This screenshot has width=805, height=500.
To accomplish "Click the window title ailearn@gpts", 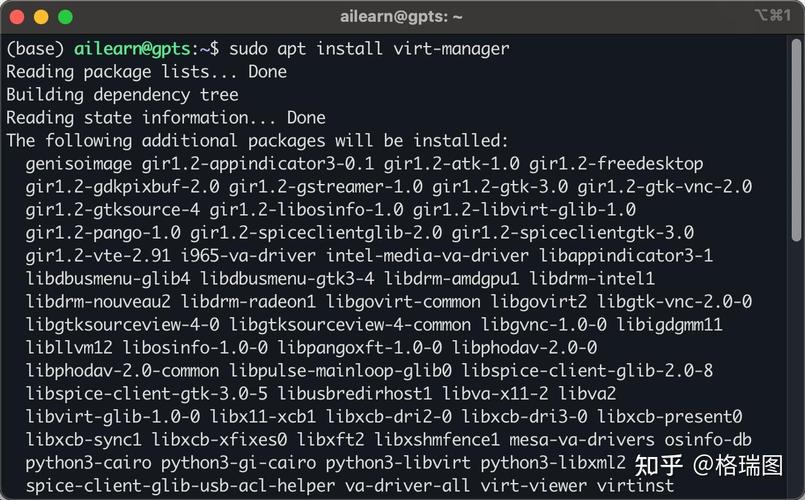I will point(401,17).
